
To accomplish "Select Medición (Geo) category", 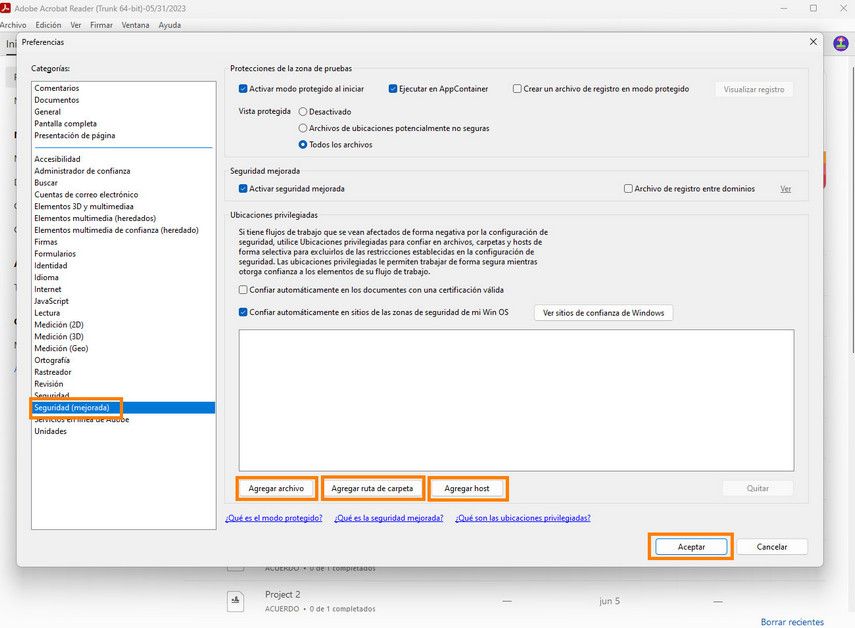I will [x=61, y=348].
